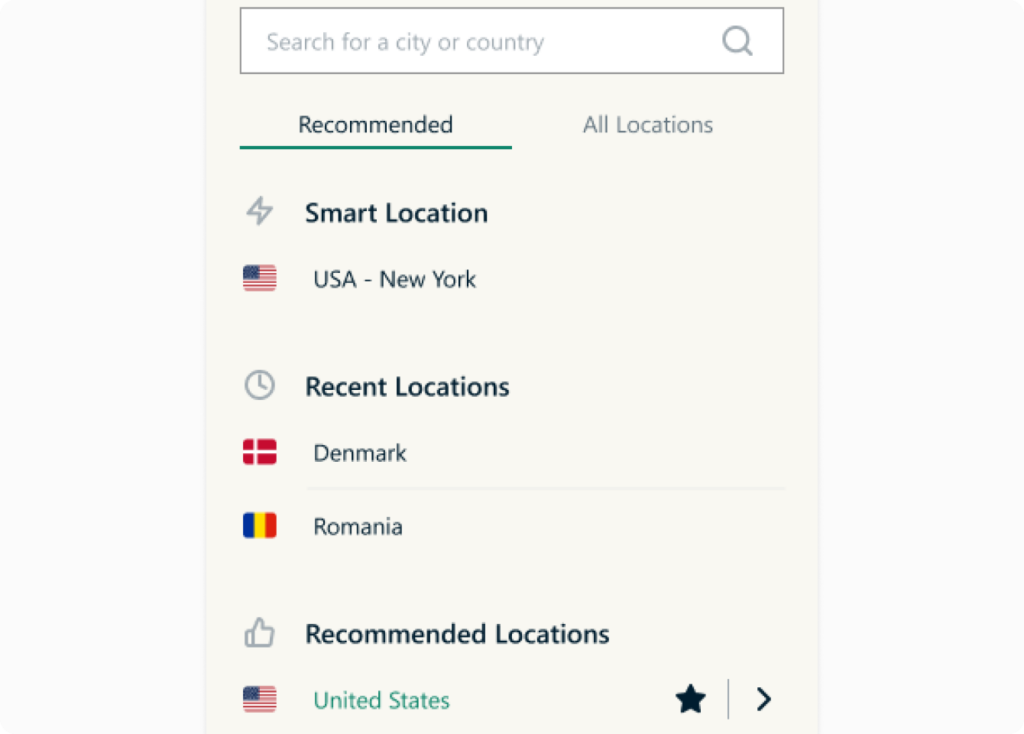Click the Romania flag icon

260,526
